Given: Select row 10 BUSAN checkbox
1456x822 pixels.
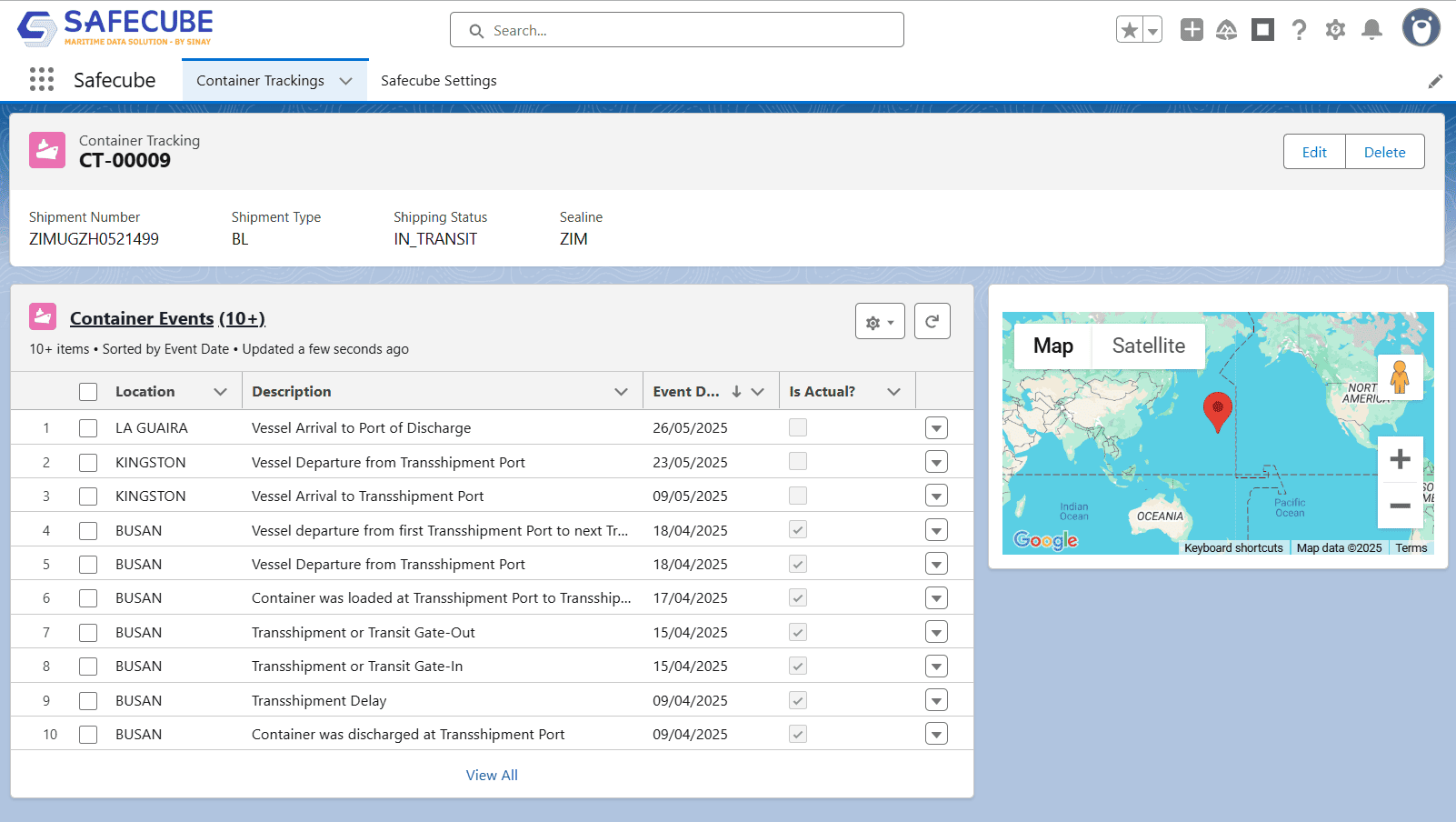Looking at the screenshot, I should point(88,735).
